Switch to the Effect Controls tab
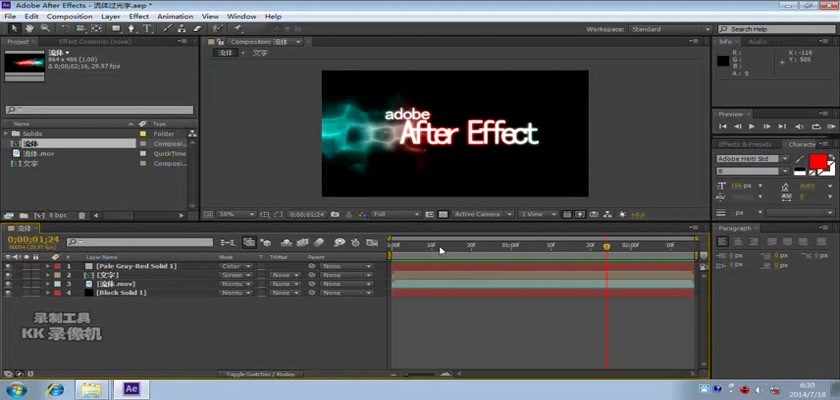The width and height of the screenshot is (840, 400). pyautogui.click(x=95, y=42)
